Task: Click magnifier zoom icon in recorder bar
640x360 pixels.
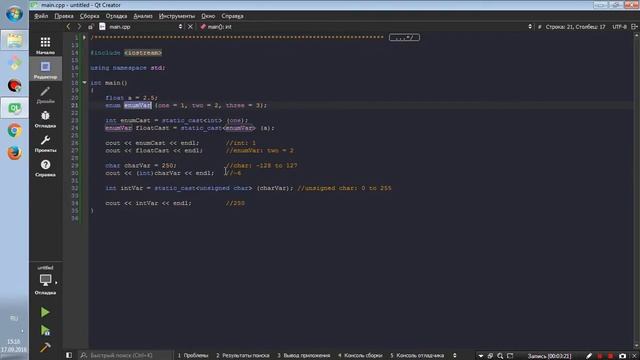Action: tap(500, 356)
